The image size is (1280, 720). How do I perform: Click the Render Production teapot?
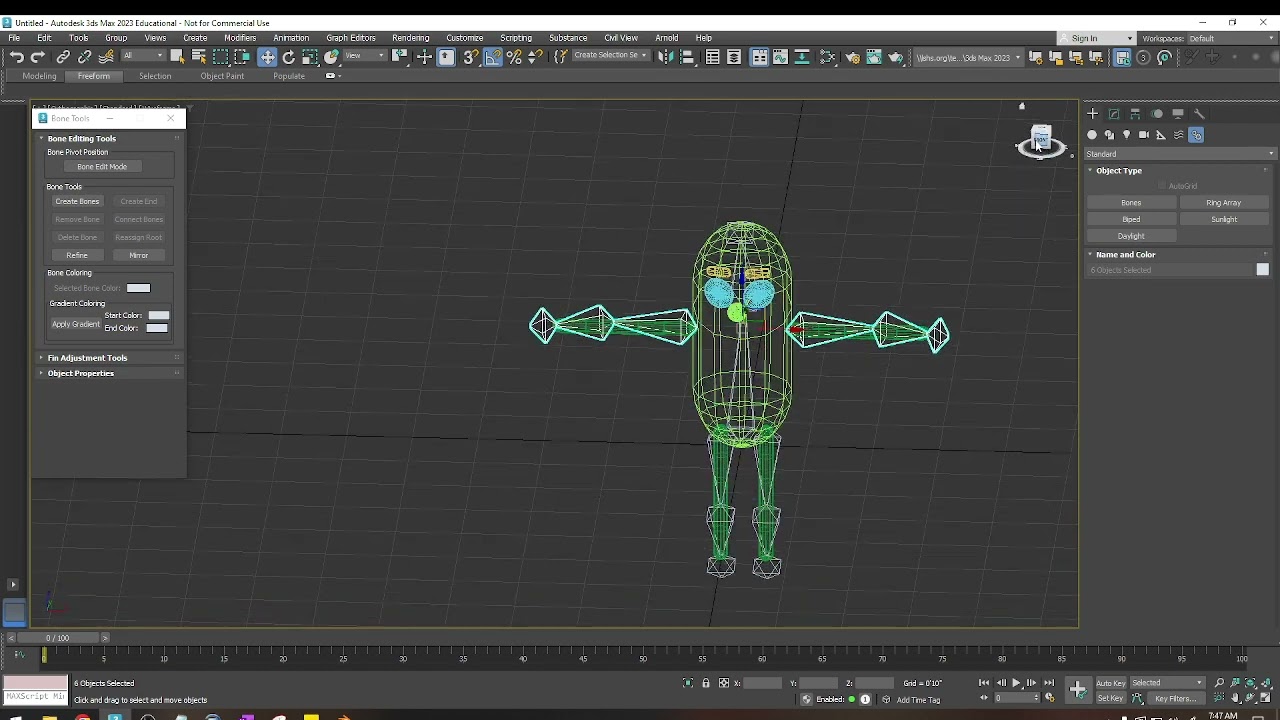coord(896,57)
